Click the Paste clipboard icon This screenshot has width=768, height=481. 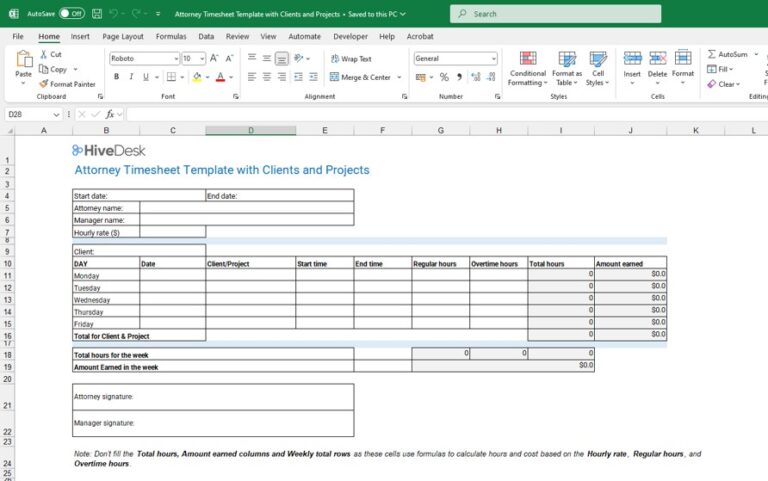click(x=23, y=59)
